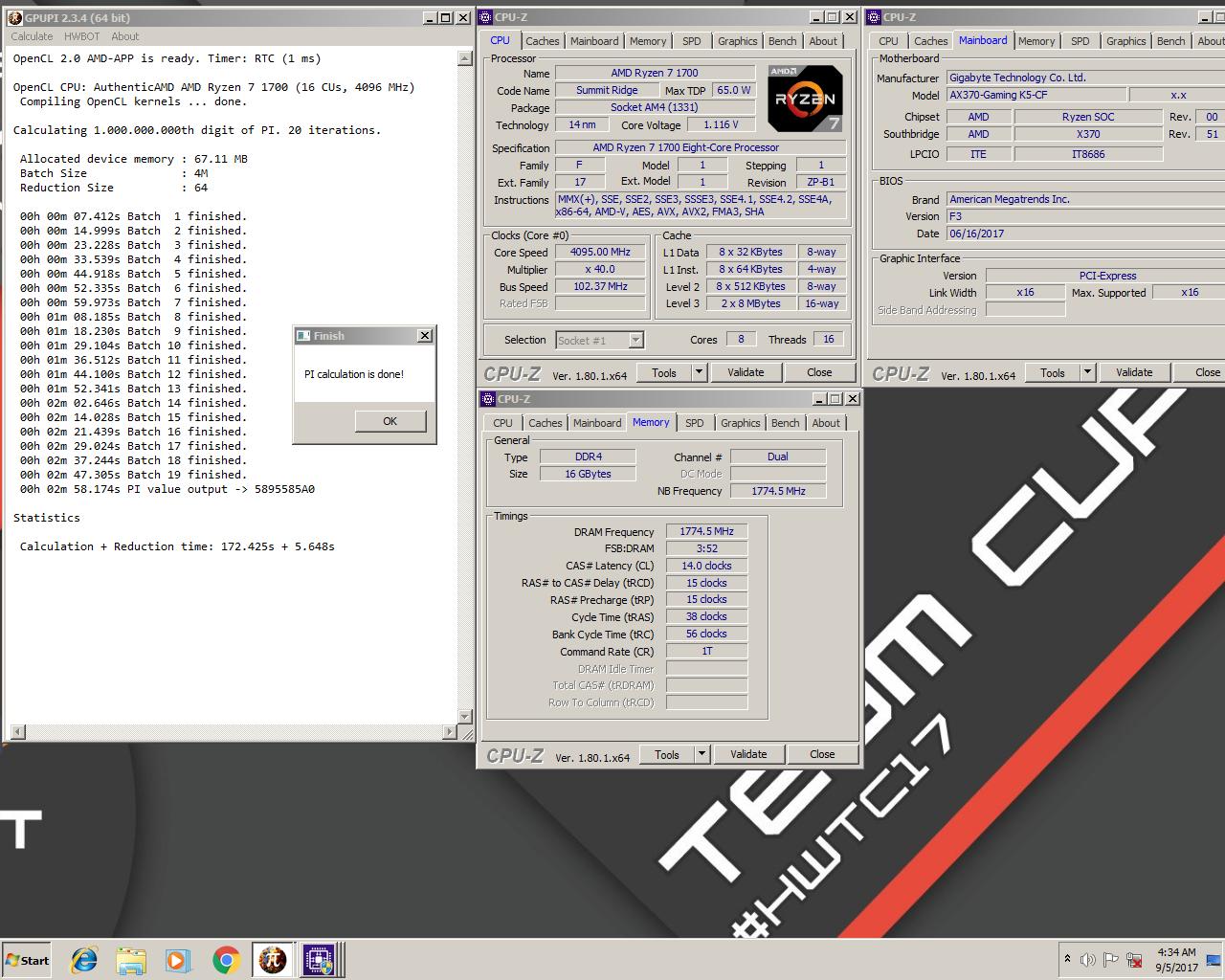The width and height of the screenshot is (1225, 980).
Task: Click Close in the Memory CPU-Z window
Action: [822, 754]
